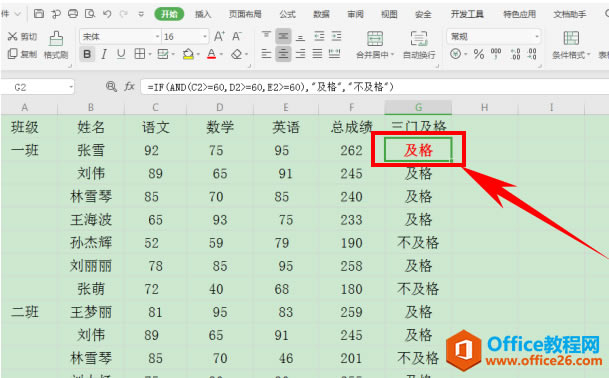Viewport: 609px width, 378px height.
Task: Expand the Name Box G2 dropdown
Action: [71, 87]
